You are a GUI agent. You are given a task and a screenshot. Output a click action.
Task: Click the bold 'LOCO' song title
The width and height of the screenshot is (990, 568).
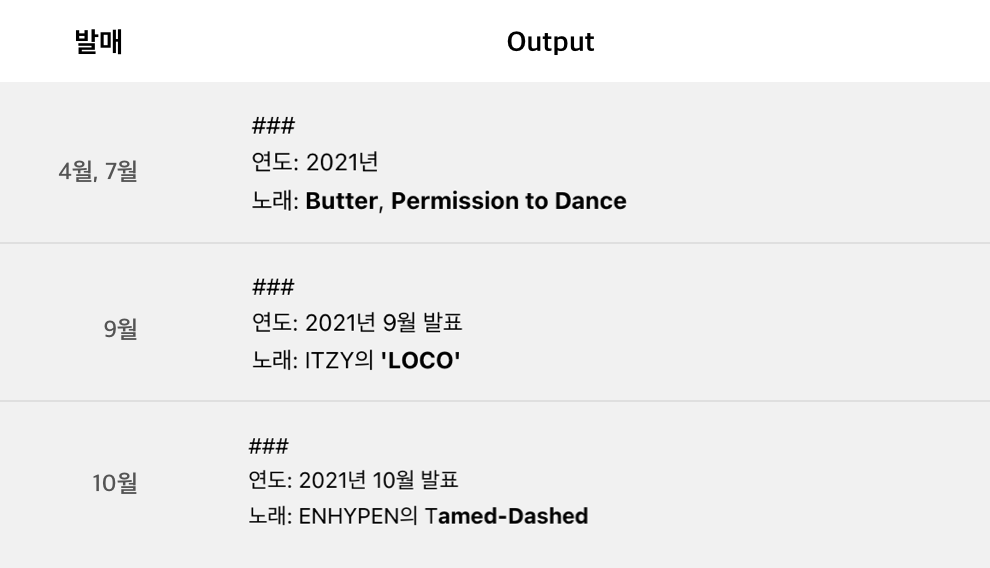coord(420,360)
